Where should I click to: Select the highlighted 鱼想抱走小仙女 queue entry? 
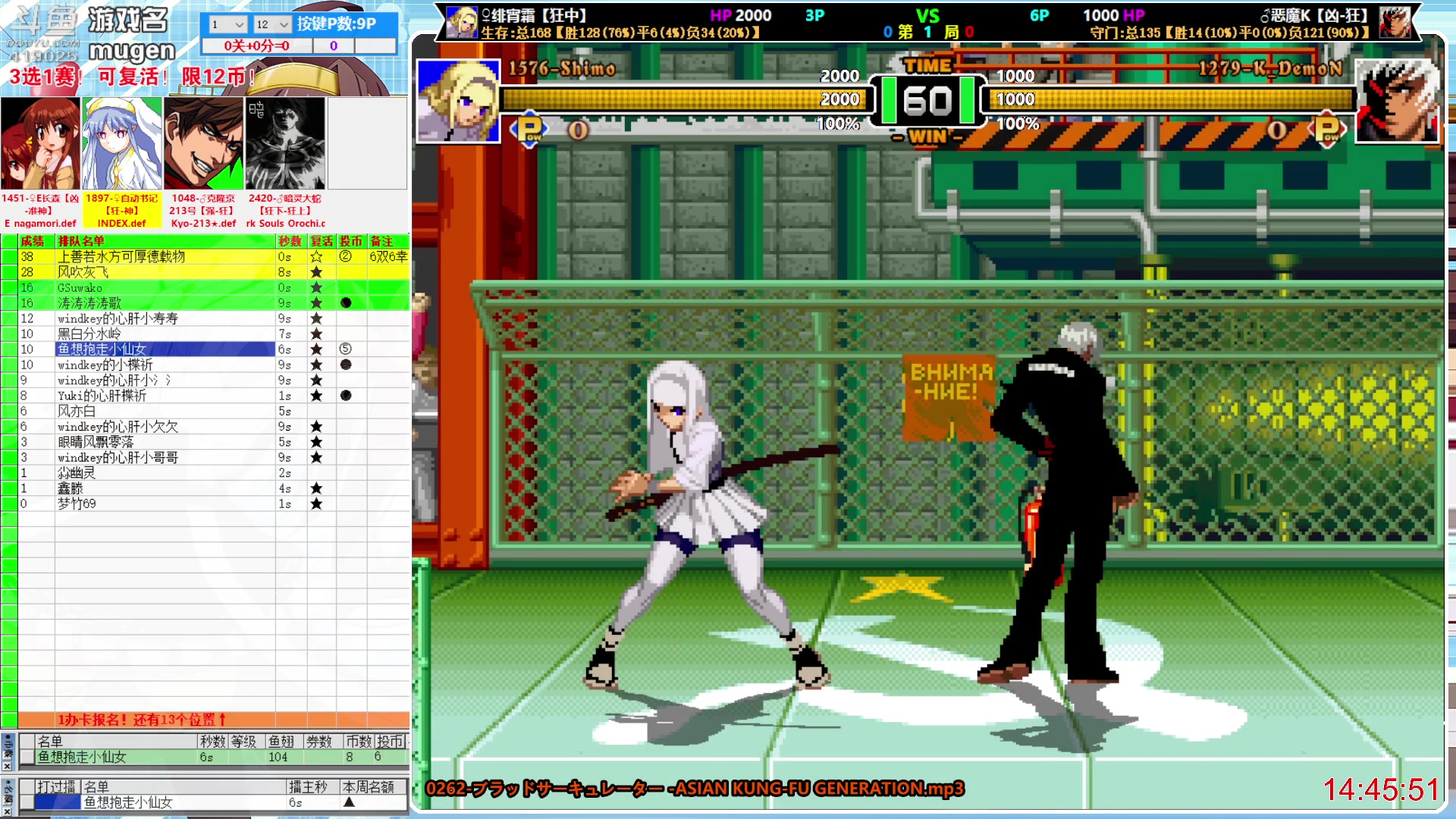pyautogui.click(x=165, y=349)
